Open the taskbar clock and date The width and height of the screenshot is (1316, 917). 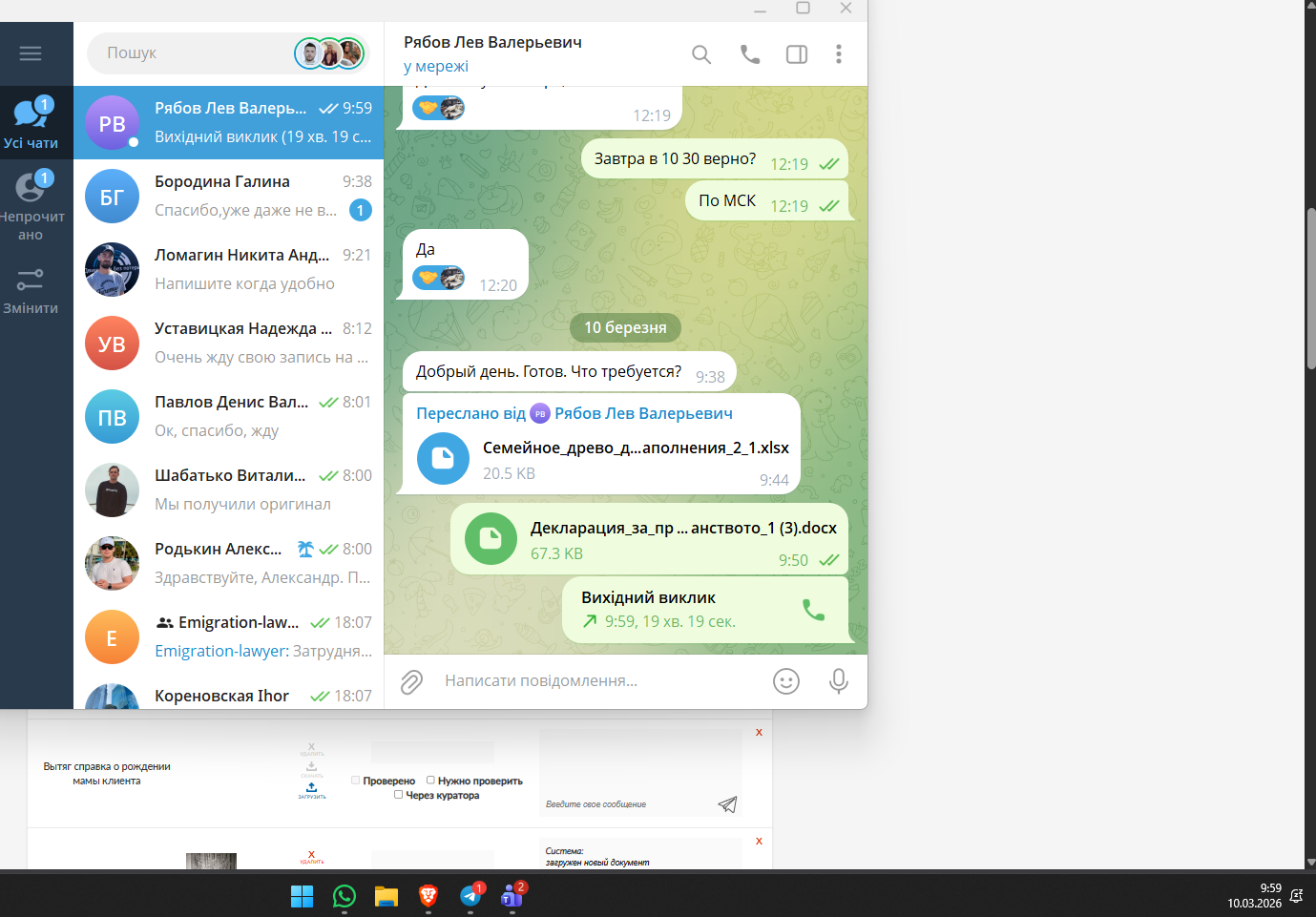(1255, 895)
